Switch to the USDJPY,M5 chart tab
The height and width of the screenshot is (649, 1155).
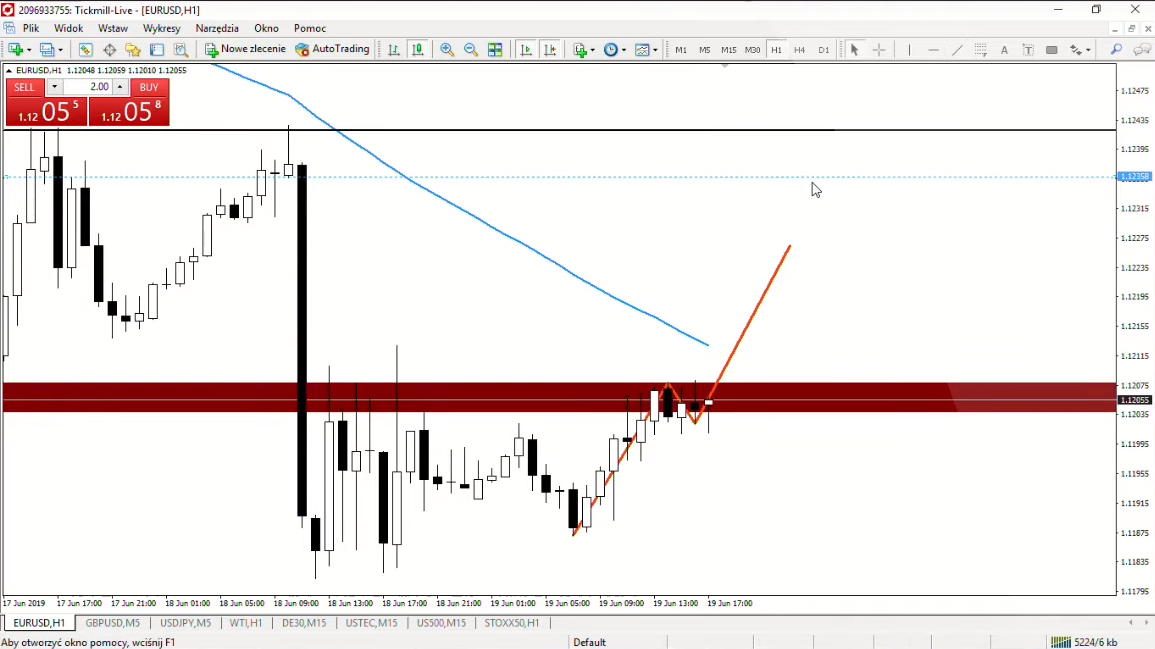click(x=186, y=622)
